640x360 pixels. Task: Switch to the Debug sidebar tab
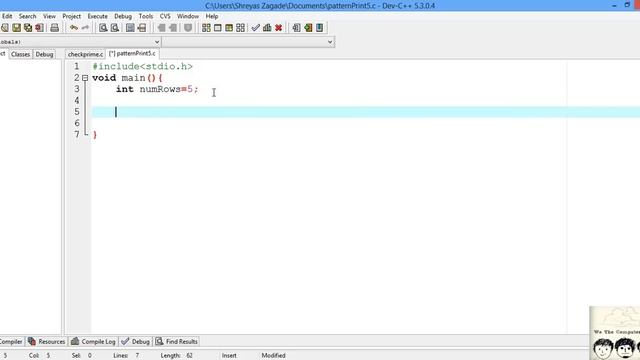click(x=44, y=54)
